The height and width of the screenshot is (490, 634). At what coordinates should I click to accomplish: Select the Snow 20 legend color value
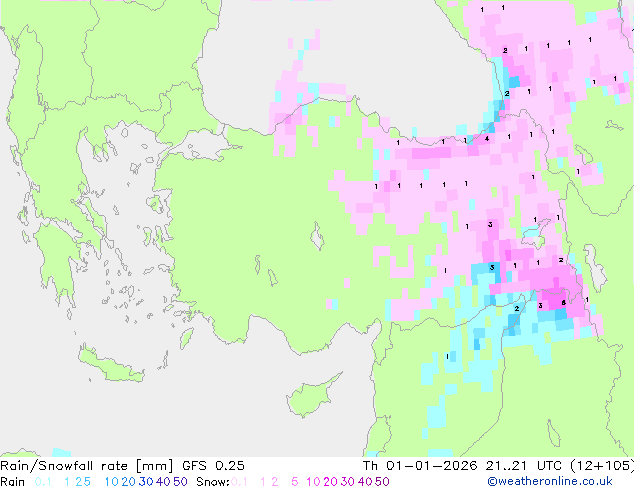click(x=330, y=482)
